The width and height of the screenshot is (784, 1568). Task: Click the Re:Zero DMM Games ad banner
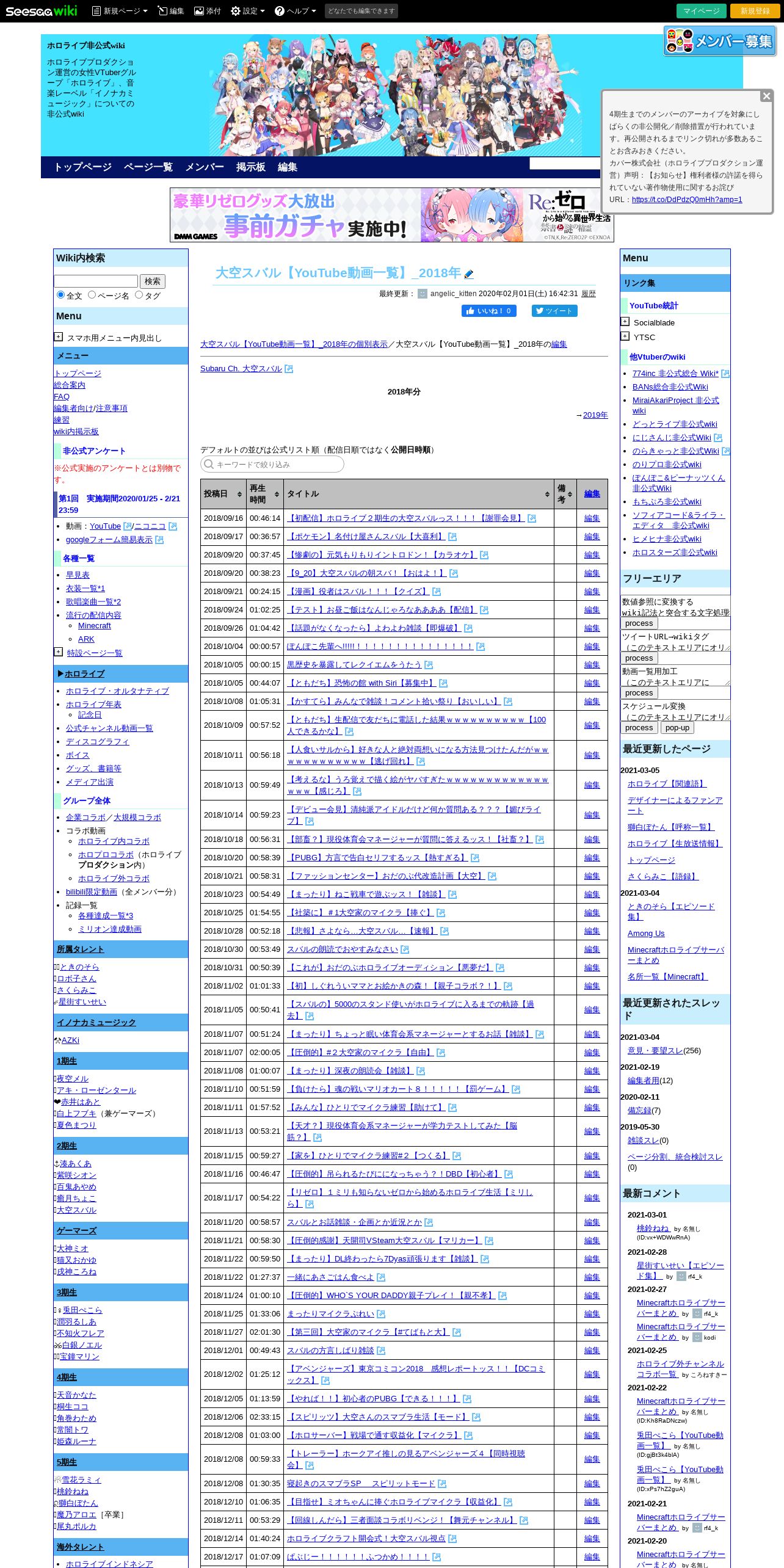[392, 215]
